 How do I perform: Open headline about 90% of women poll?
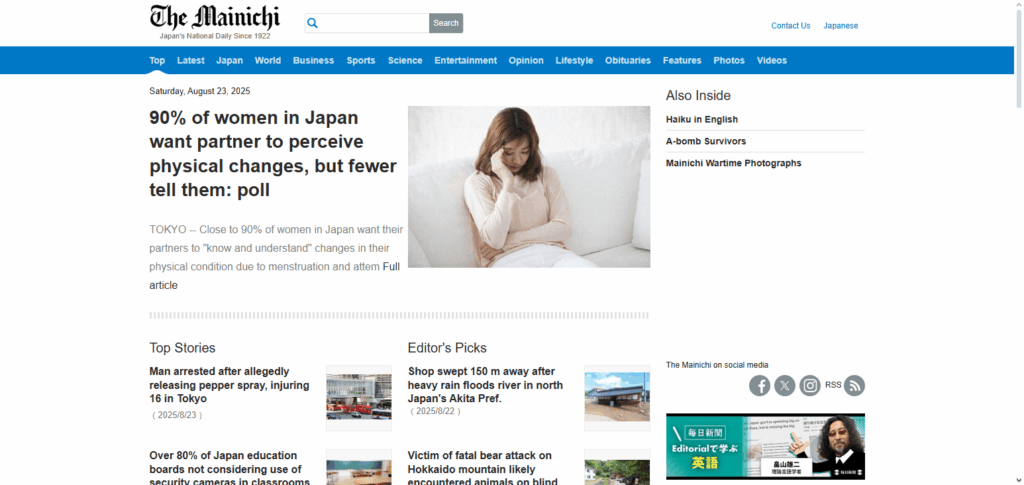[x=273, y=154]
